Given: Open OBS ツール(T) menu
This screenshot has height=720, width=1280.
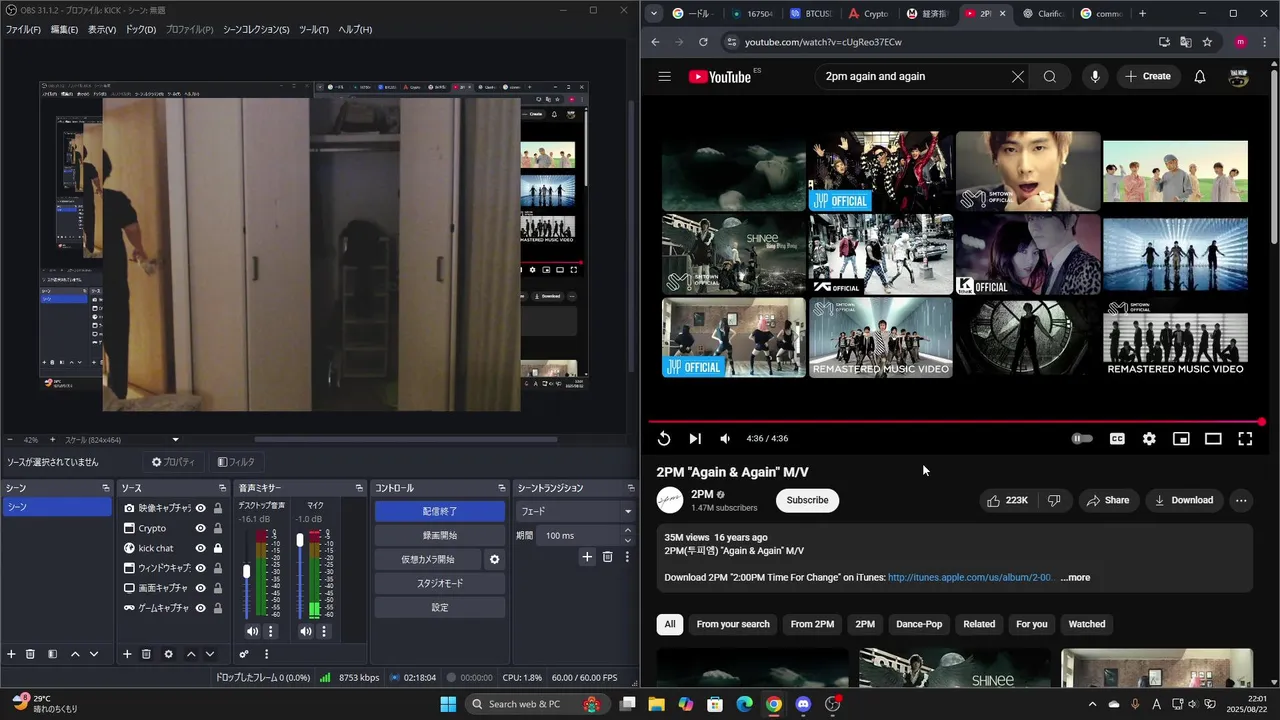Looking at the screenshot, I should 314,29.
